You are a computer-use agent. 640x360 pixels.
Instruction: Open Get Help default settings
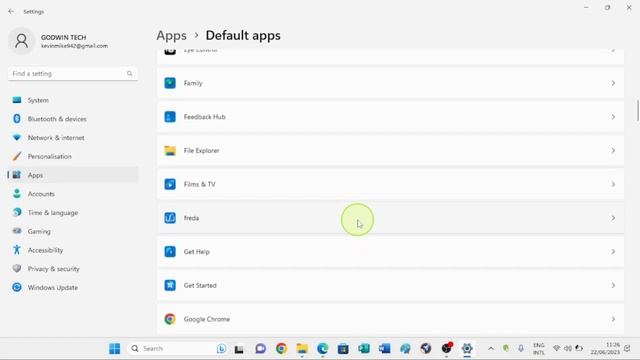(390, 252)
